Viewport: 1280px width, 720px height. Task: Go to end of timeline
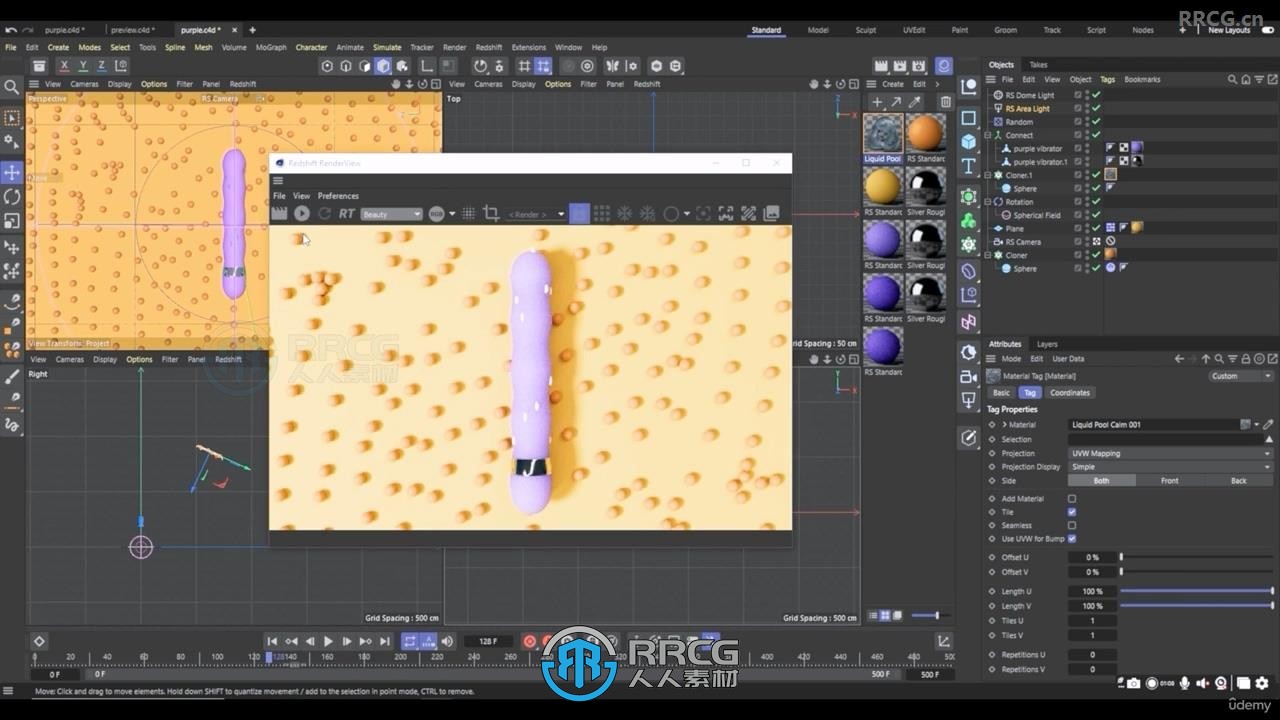(x=385, y=641)
